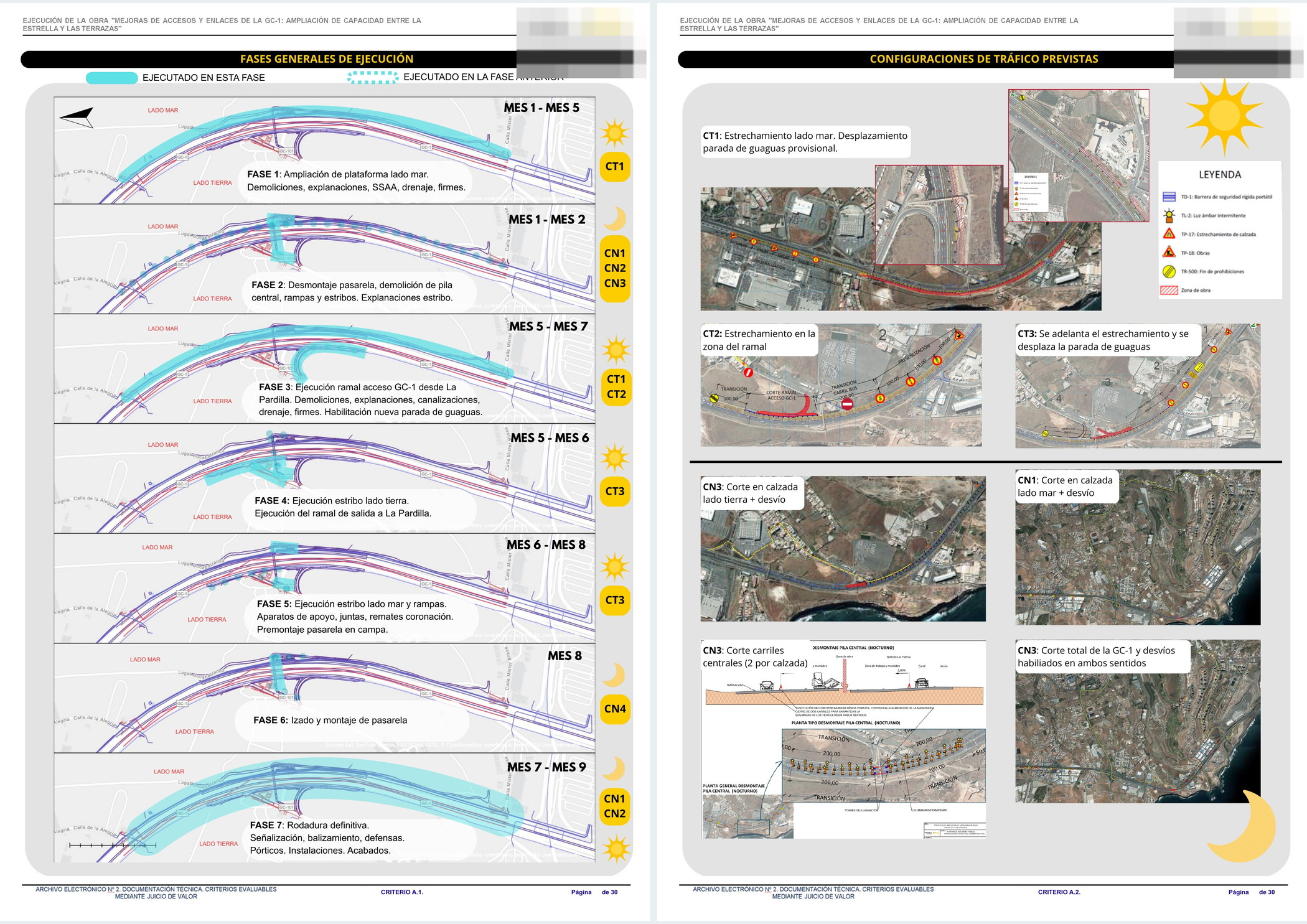Click the CT1 aerial photo with the red work zone
This screenshot has width=1307, height=924.
(901, 249)
